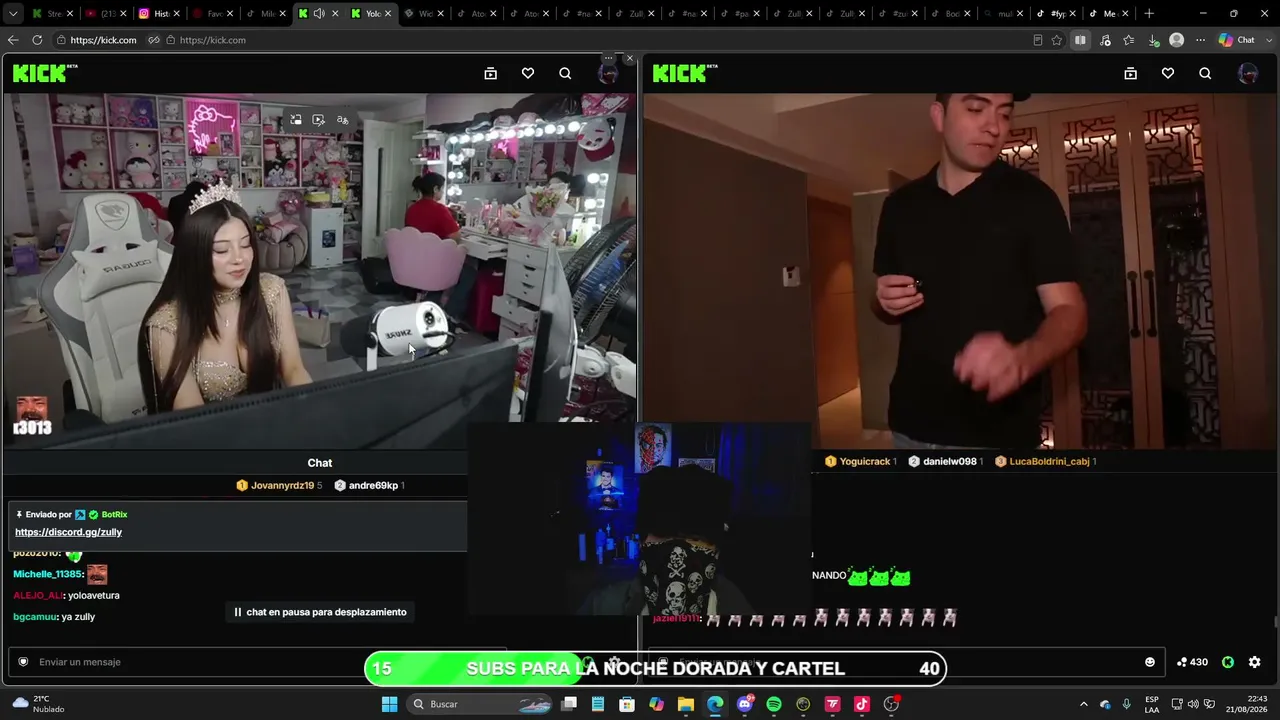Click the bgcamuu chat username
This screenshot has height=720, width=1280.
point(35,617)
